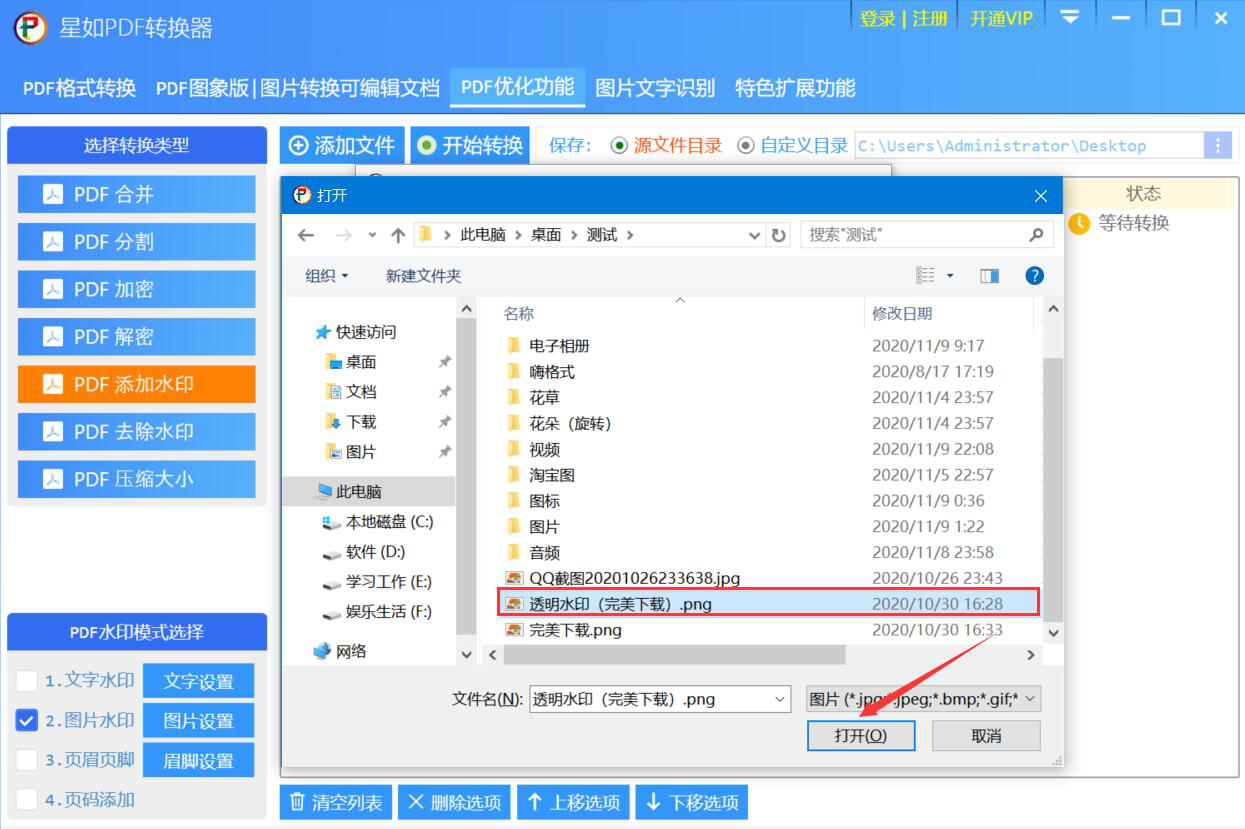The image size is (1245, 829).
Task: Choose PDF 合并 conversion type
Action: tap(136, 194)
